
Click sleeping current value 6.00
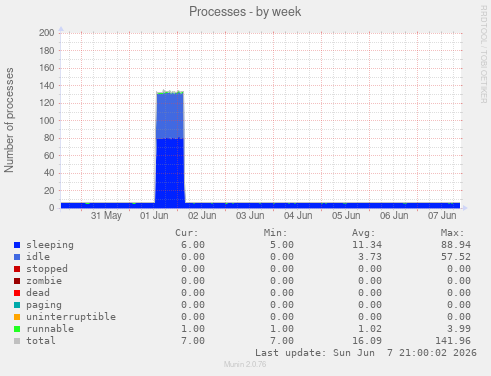coord(193,245)
